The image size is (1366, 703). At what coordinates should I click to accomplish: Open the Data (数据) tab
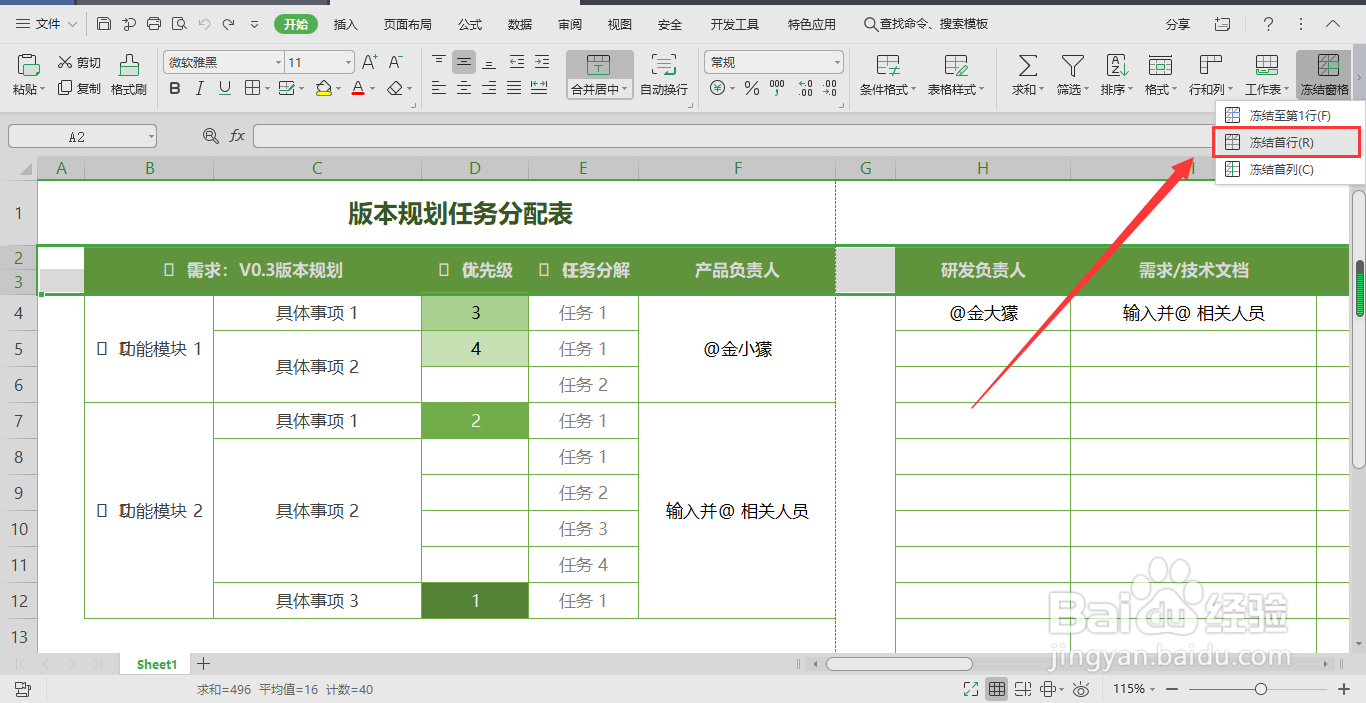[519, 24]
